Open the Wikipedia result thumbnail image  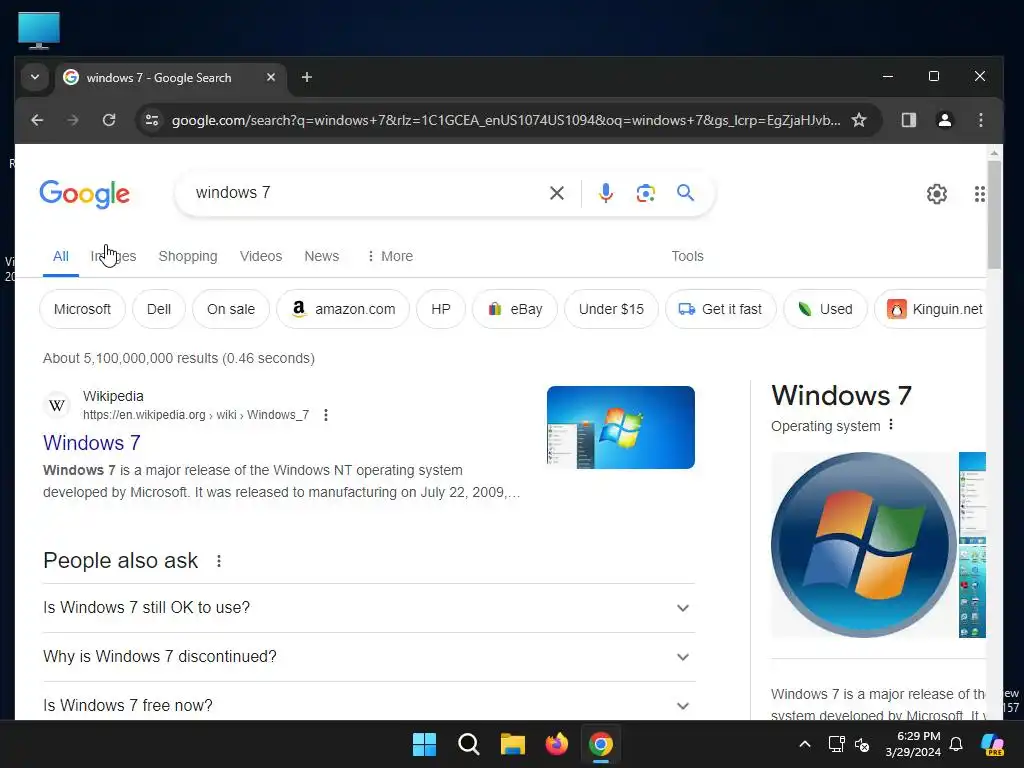pos(620,427)
